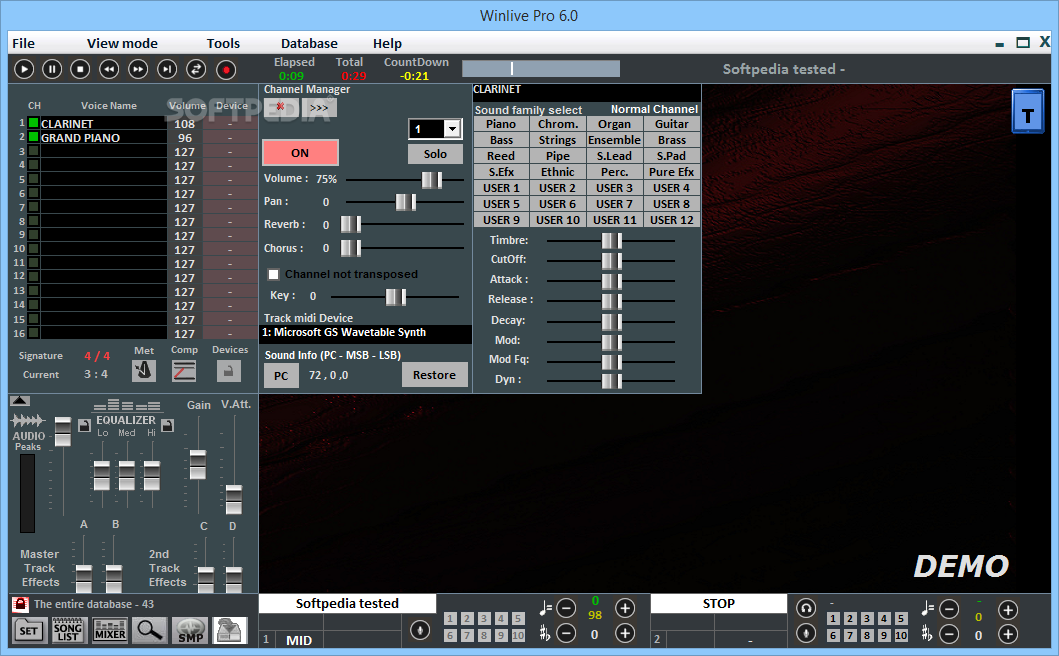This screenshot has height=656, width=1059.
Task: Toggle the left lock icon beside EQUALIZER
Action: point(84,425)
